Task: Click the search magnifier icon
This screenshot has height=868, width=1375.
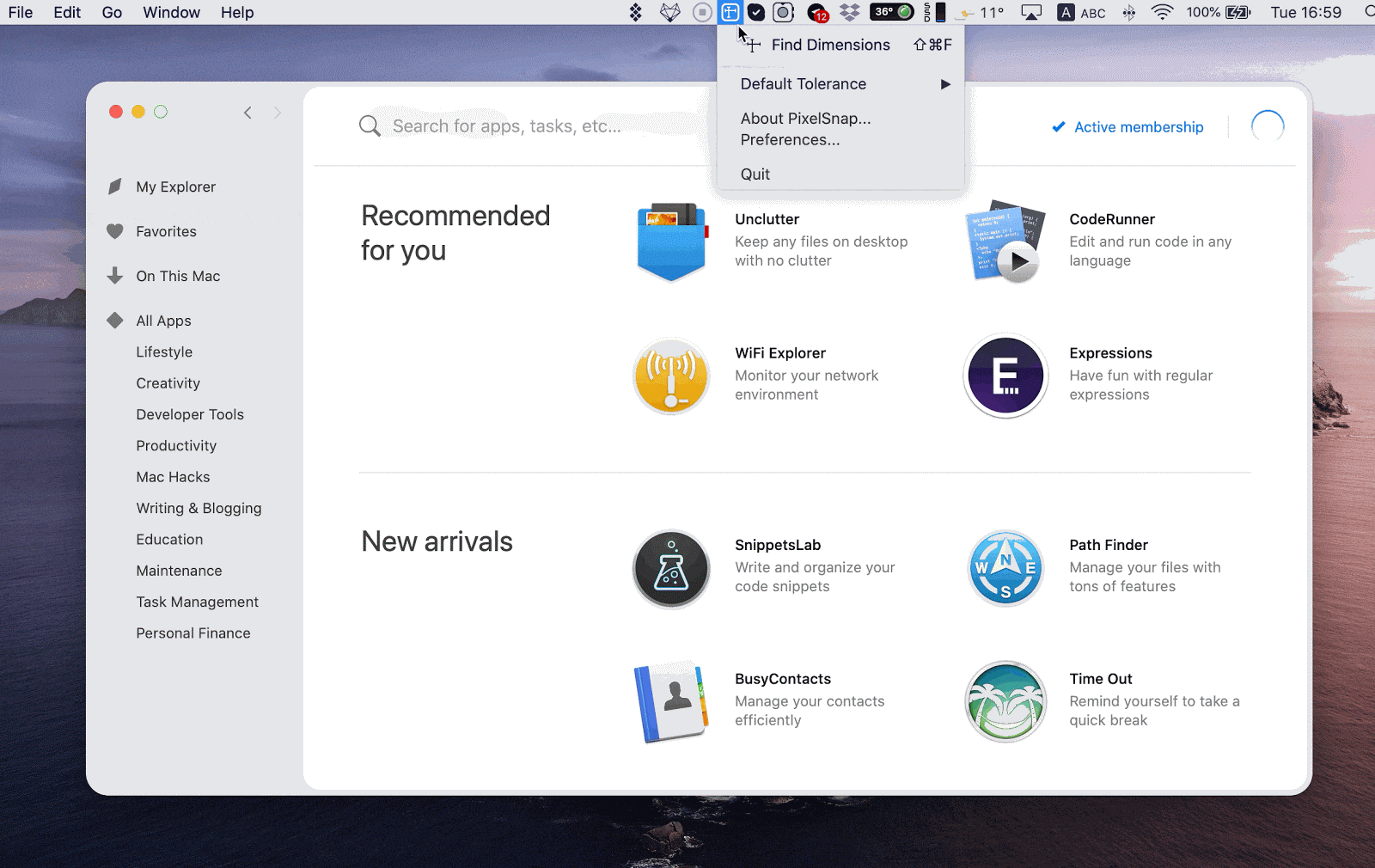Action: click(370, 126)
